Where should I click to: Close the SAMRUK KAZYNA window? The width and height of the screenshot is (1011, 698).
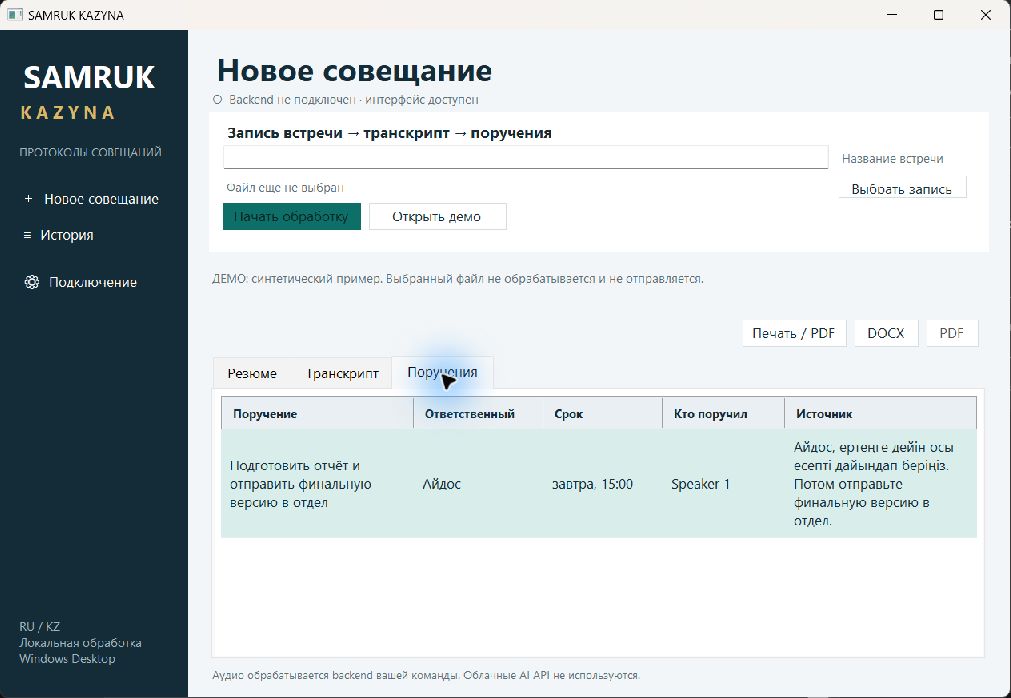click(986, 15)
